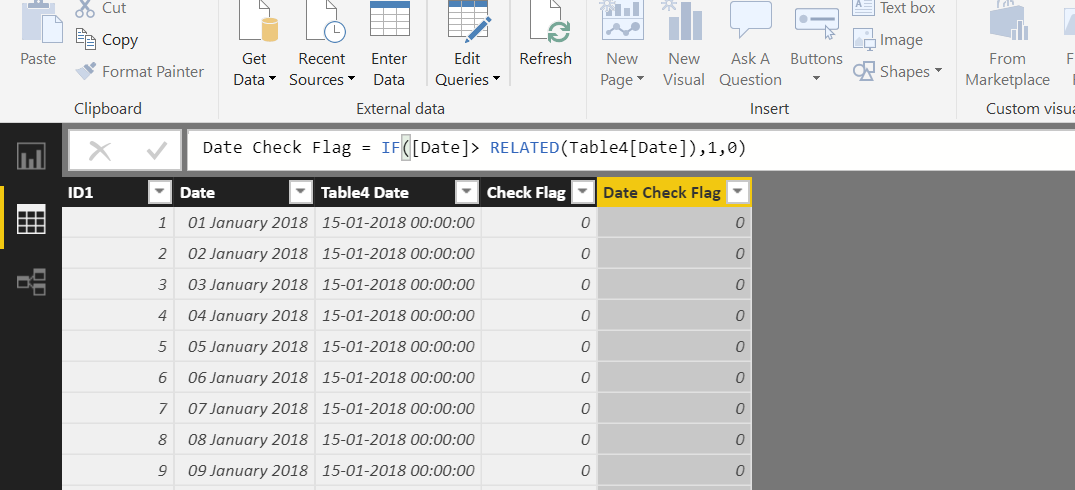Click into the DAX formula bar

(x=631, y=148)
